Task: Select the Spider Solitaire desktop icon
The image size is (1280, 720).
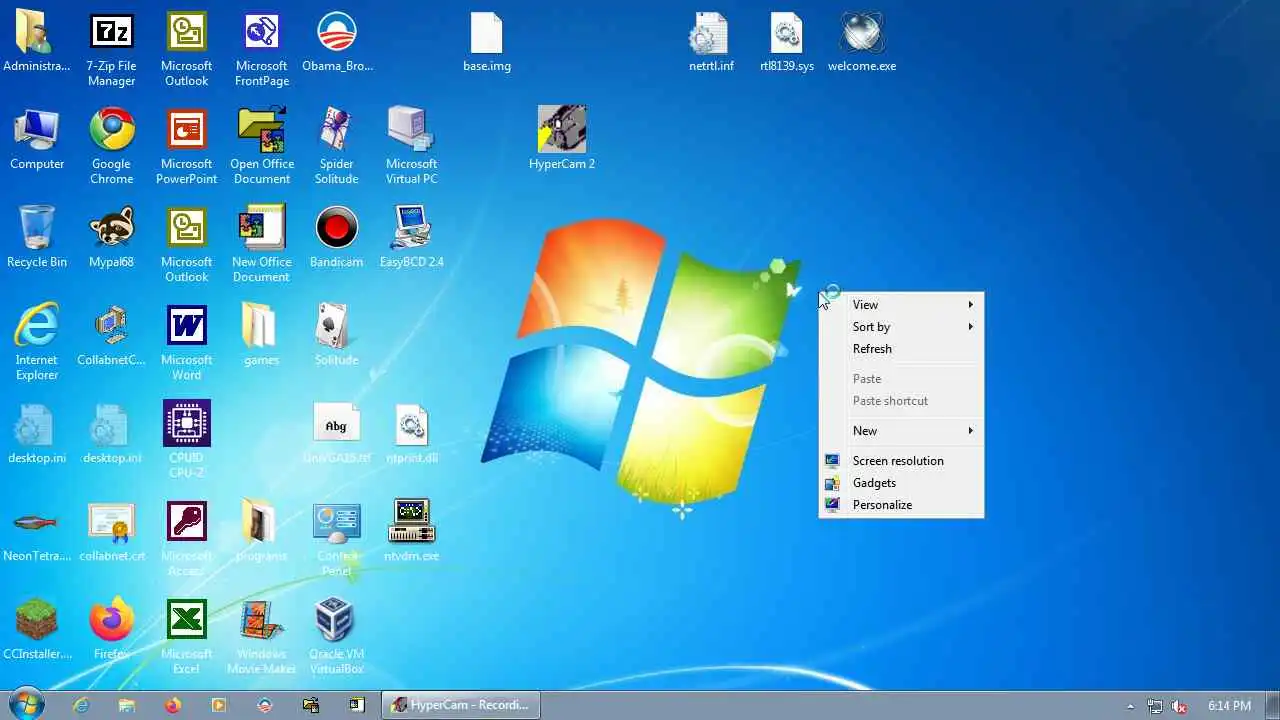Action: [x=337, y=146]
